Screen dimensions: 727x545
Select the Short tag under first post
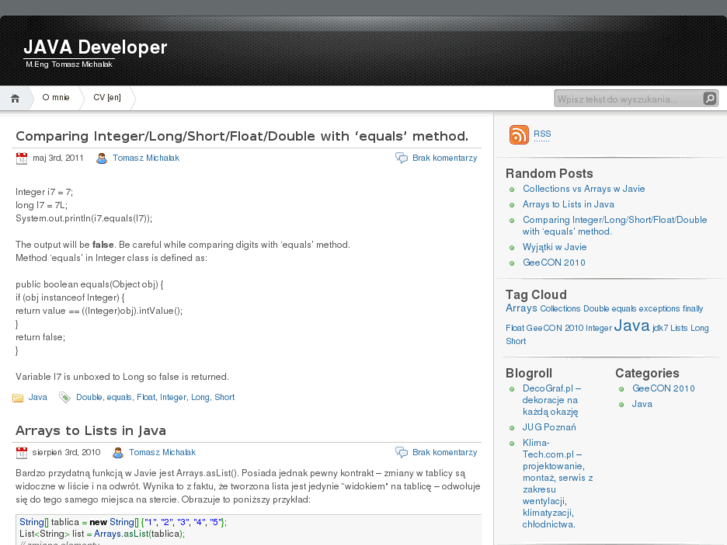[x=224, y=397]
